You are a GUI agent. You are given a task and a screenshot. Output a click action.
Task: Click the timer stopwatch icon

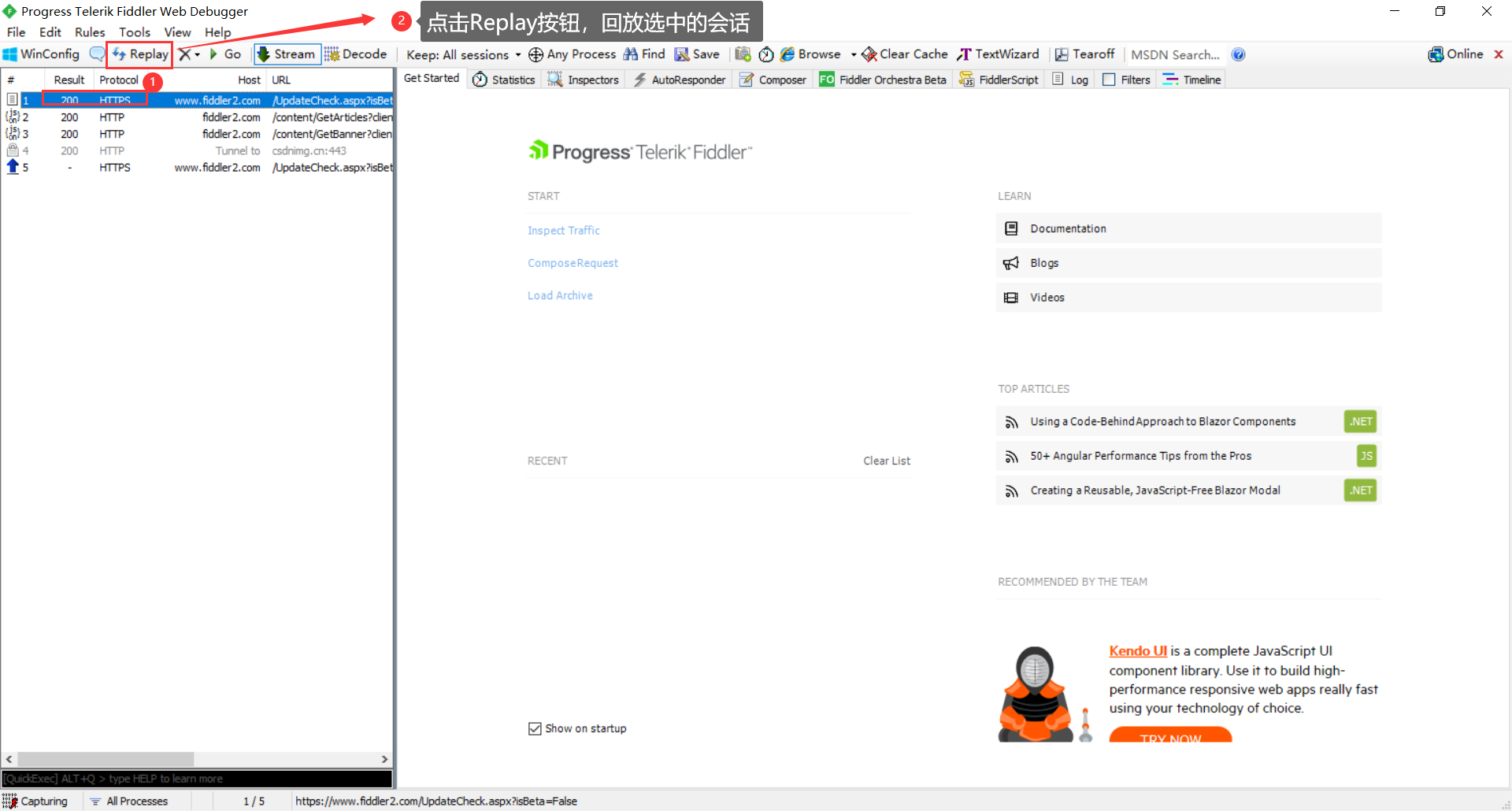pos(765,54)
